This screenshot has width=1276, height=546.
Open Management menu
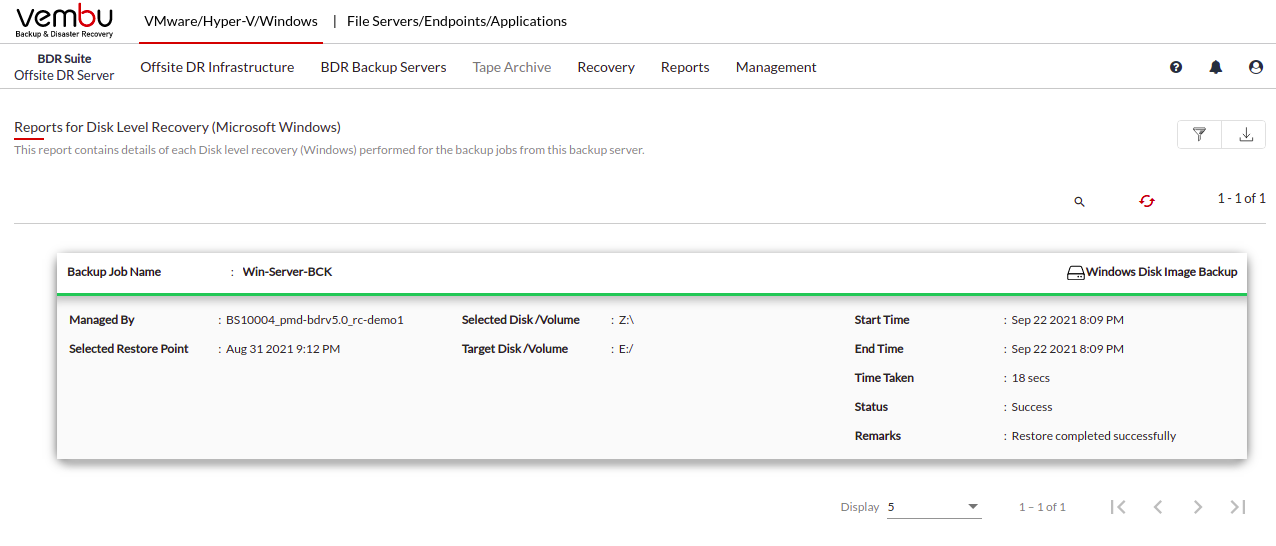click(x=776, y=67)
